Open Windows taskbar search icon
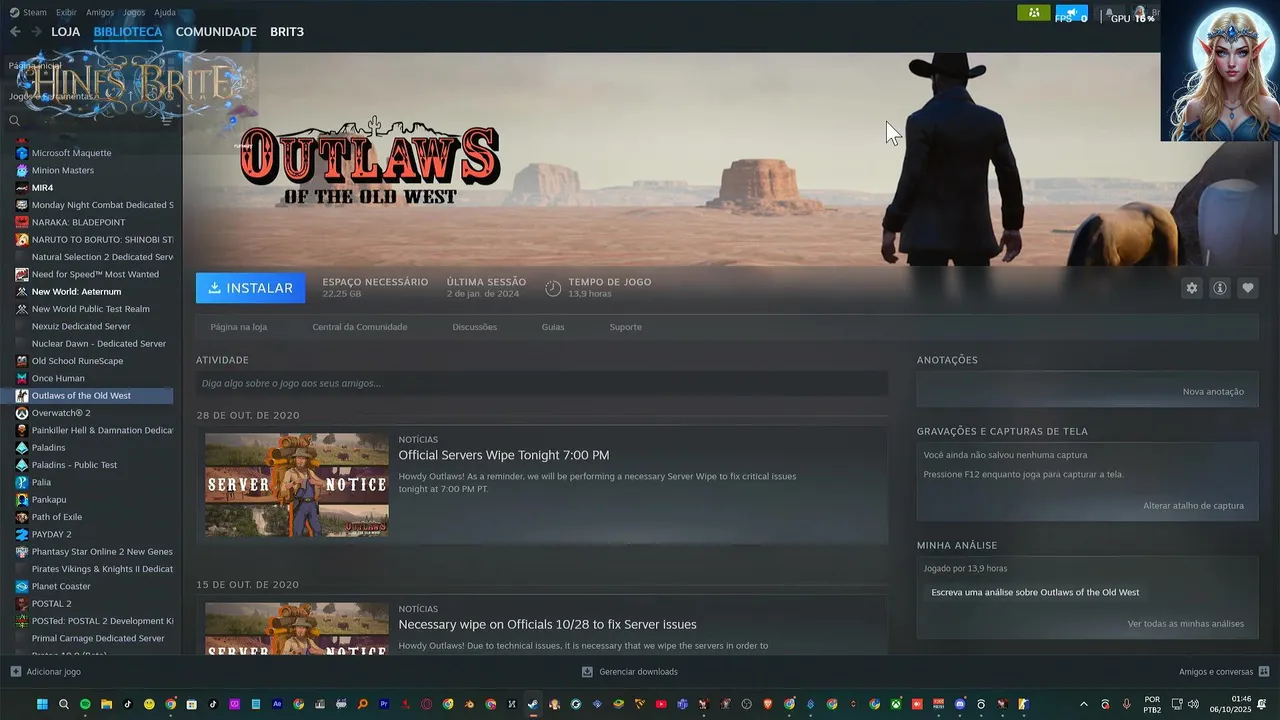Viewport: 1280px width, 720px height. [x=64, y=704]
